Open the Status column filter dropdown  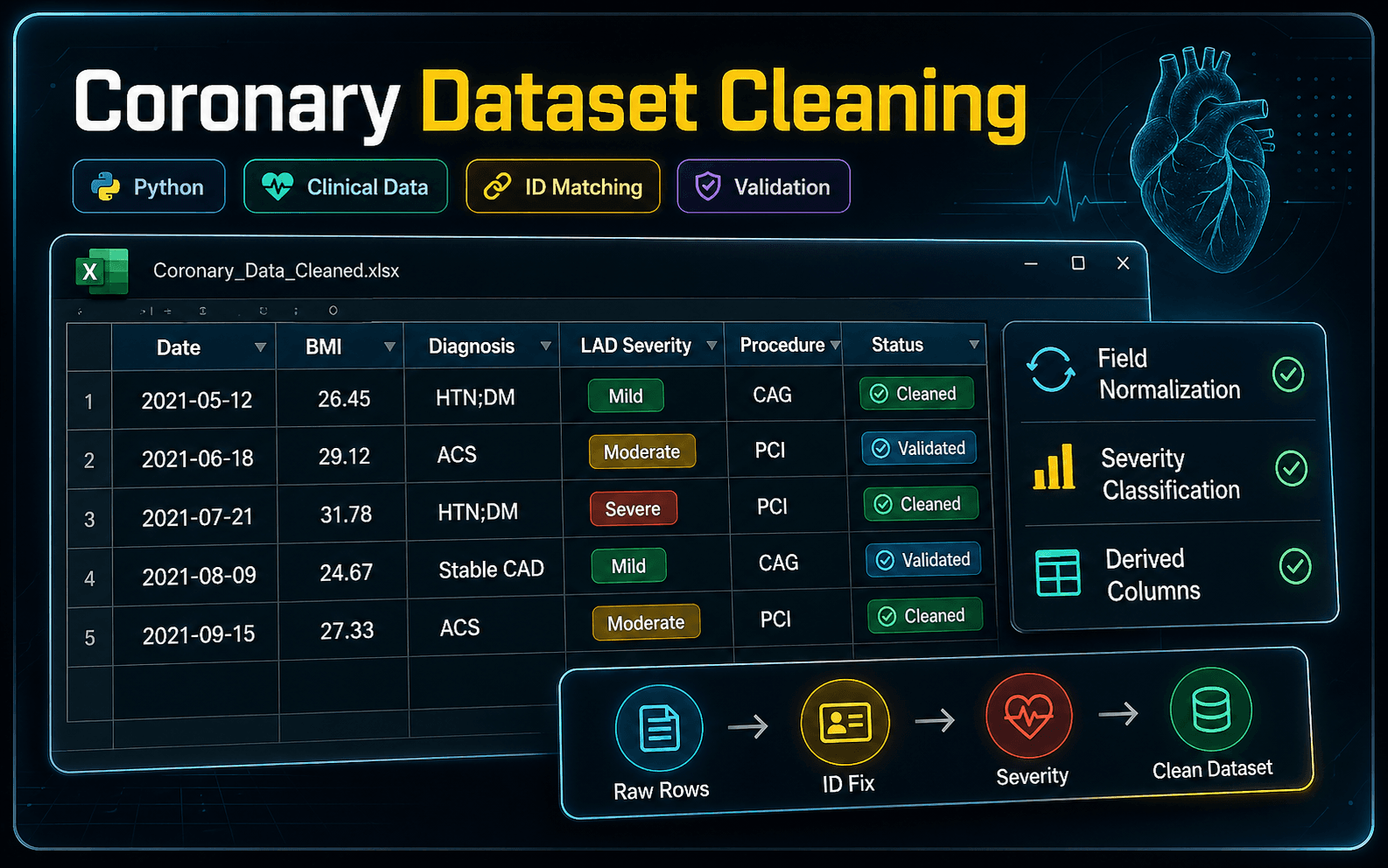pos(974,345)
